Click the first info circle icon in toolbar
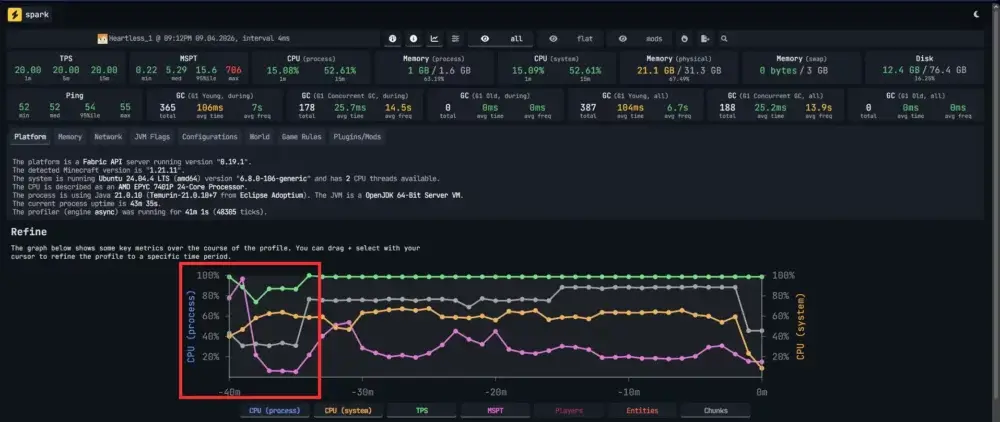The width and height of the screenshot is (1000, 422). pos(392,39)
